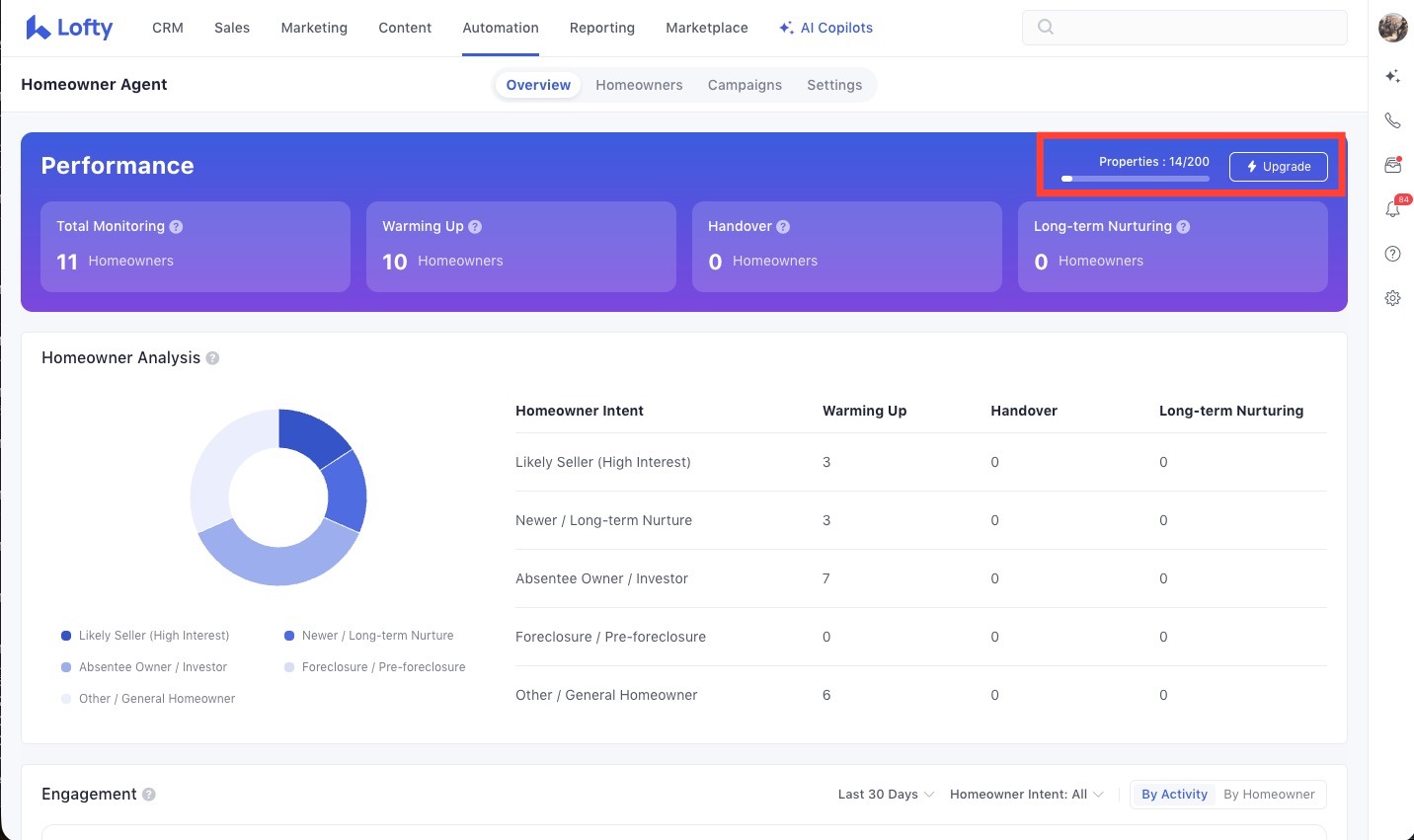This screenshot has width=1414, height=840.
Task: Open the inbox icon with red dot
Action: [1392, 165]
